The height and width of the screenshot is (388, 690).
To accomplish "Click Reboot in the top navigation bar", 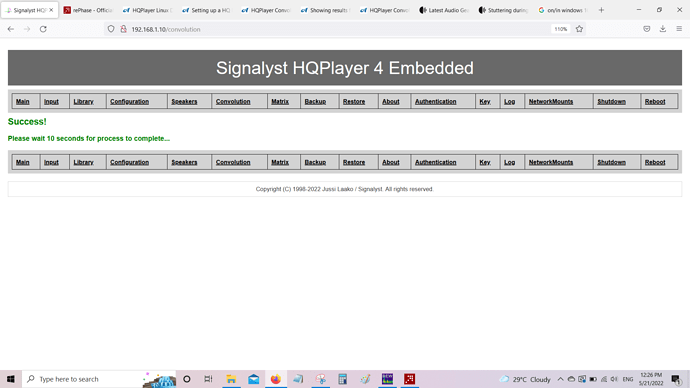I will [x=655, y=102].
